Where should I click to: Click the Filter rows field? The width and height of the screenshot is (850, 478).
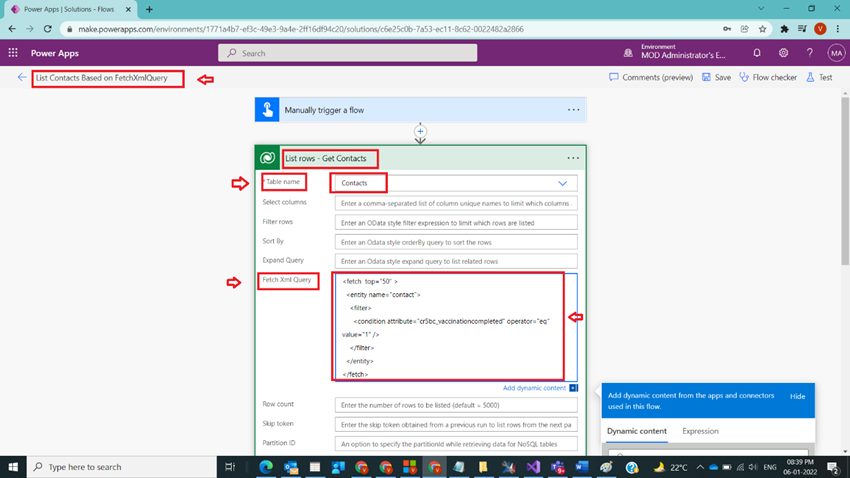tap(456, 223)
